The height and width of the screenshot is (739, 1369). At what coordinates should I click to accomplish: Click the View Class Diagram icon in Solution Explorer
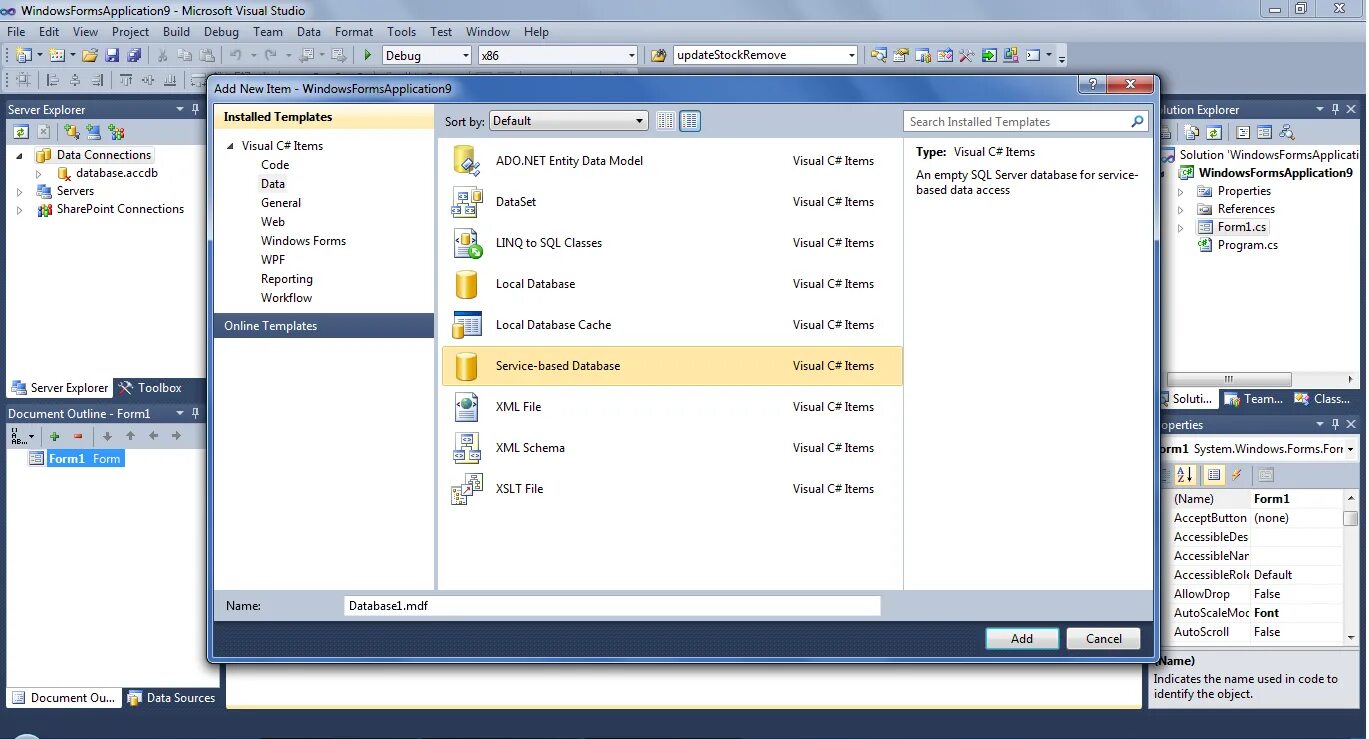click(x=1287, y=132)
